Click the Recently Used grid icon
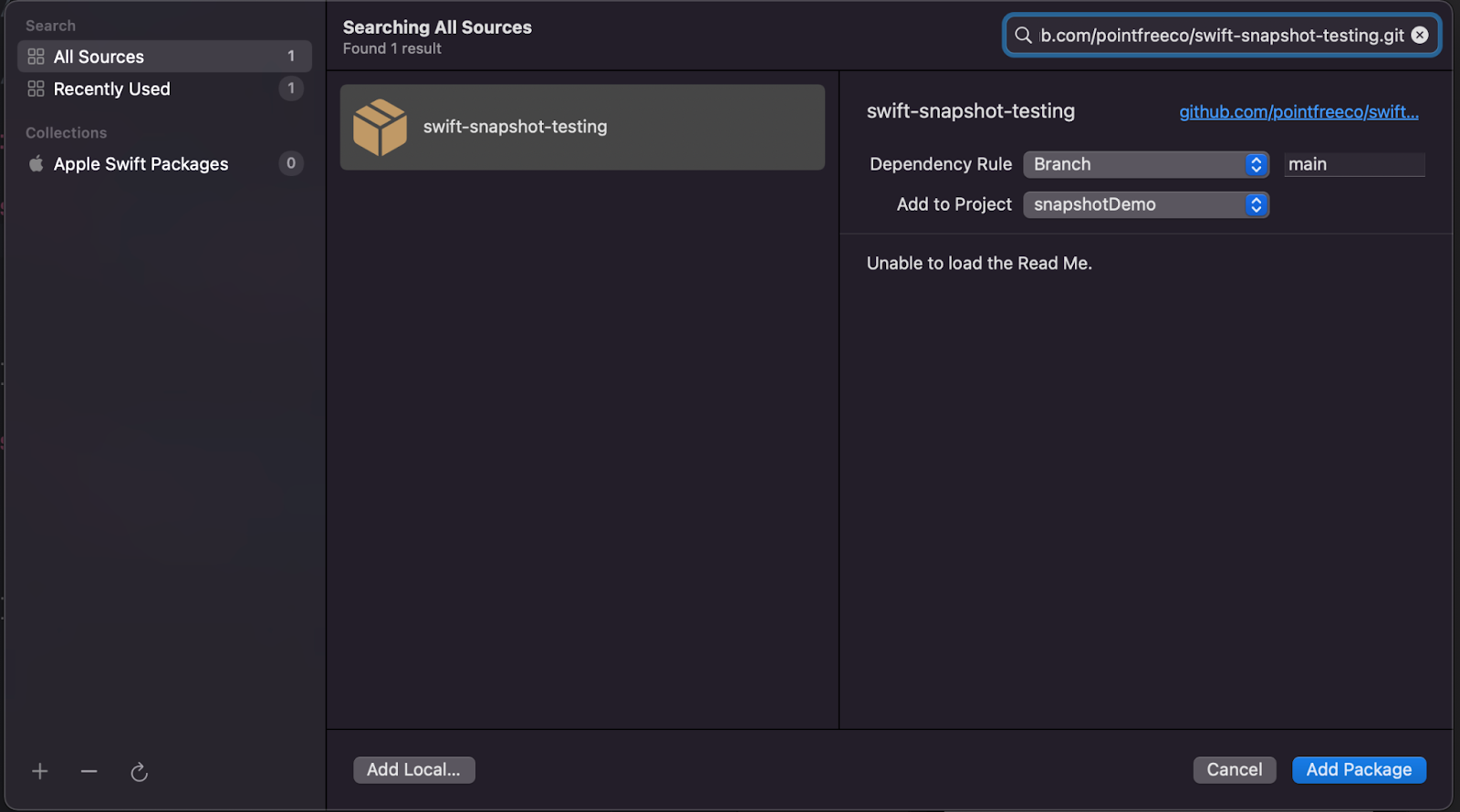 click(36, 88)
